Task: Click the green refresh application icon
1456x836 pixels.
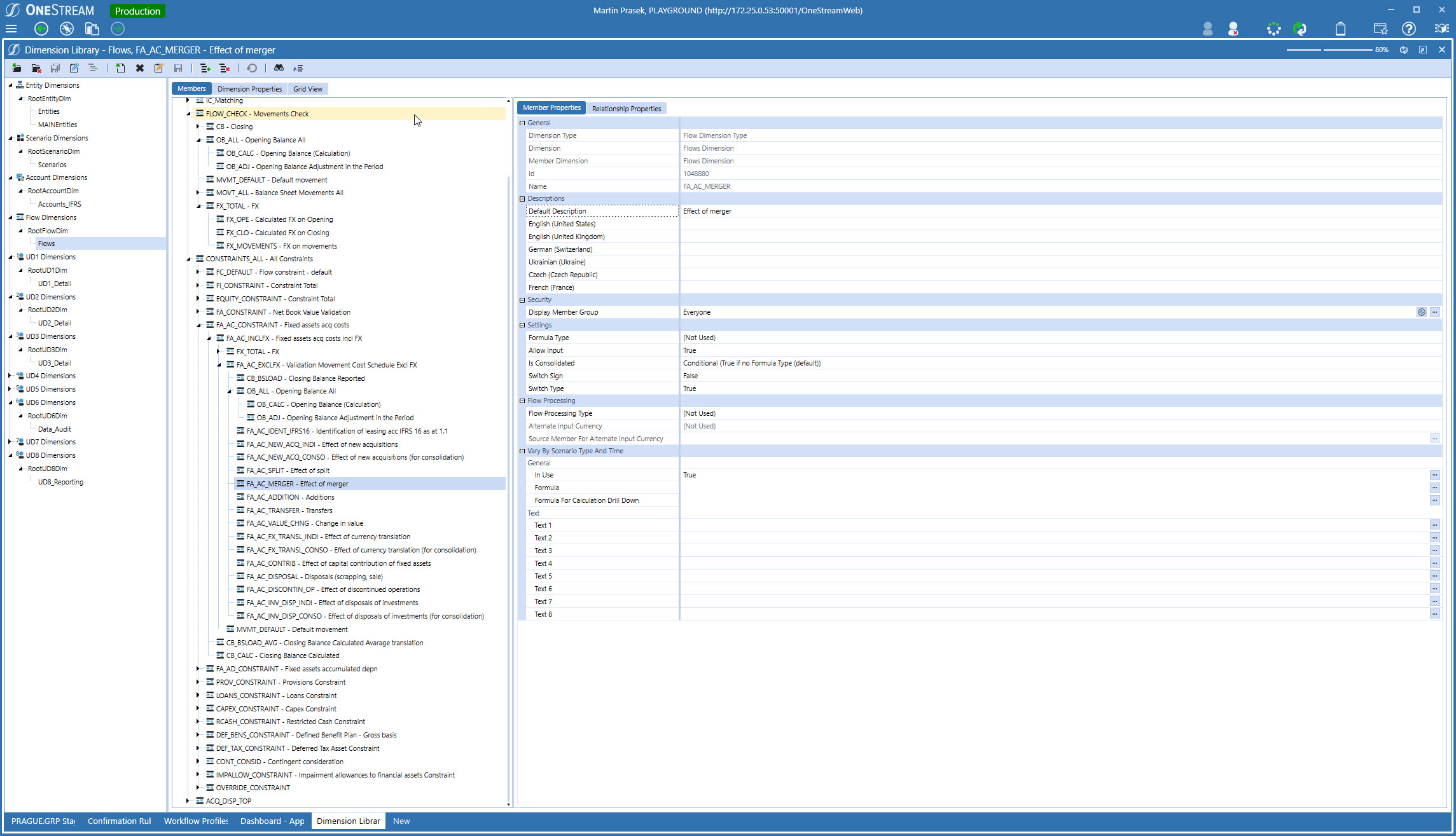Action: click(1300, 29)
